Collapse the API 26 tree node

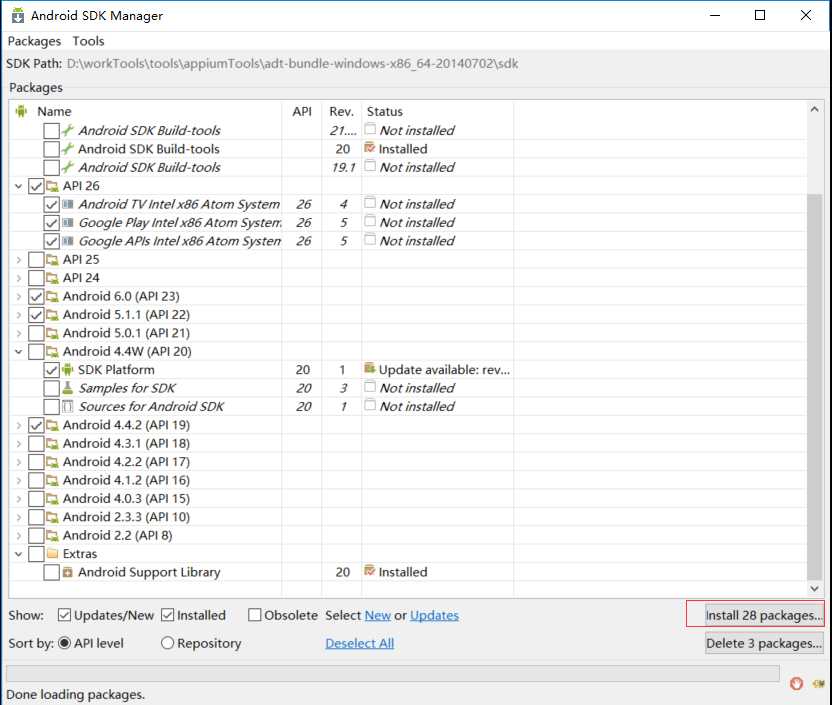(19, 186)
